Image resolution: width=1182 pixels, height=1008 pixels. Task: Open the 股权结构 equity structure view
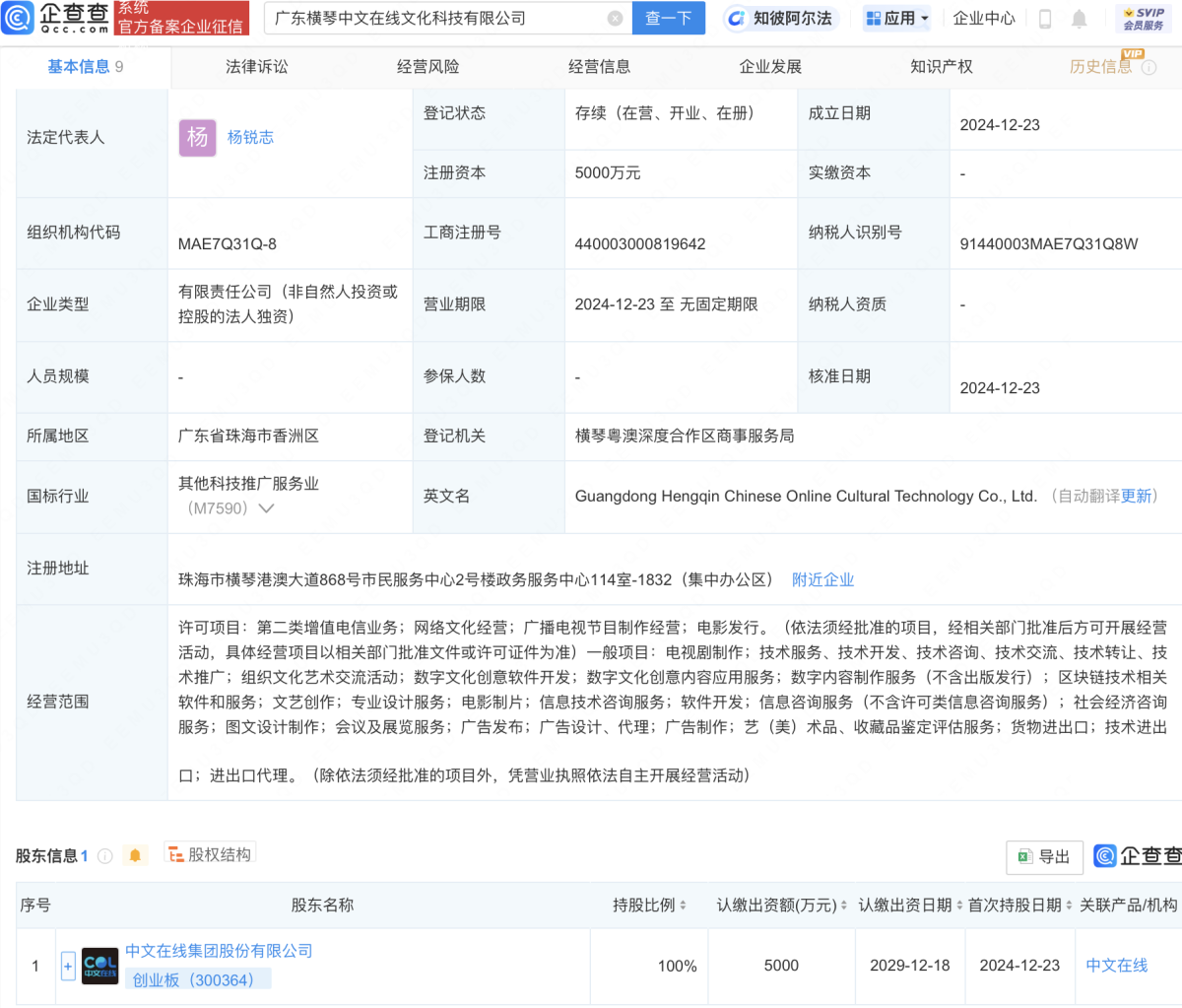211,854
